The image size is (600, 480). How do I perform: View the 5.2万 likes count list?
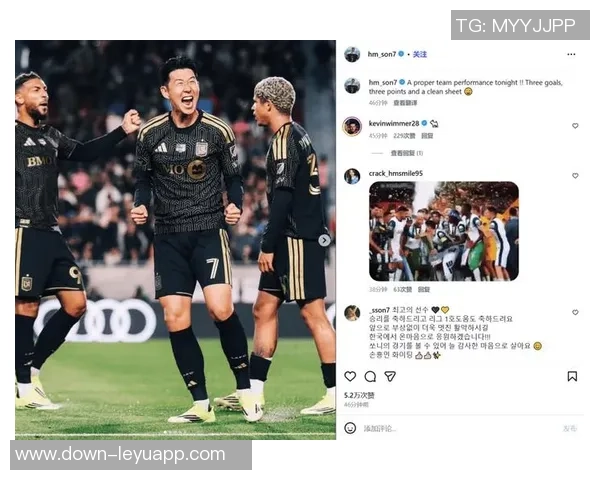pos(359,395)
